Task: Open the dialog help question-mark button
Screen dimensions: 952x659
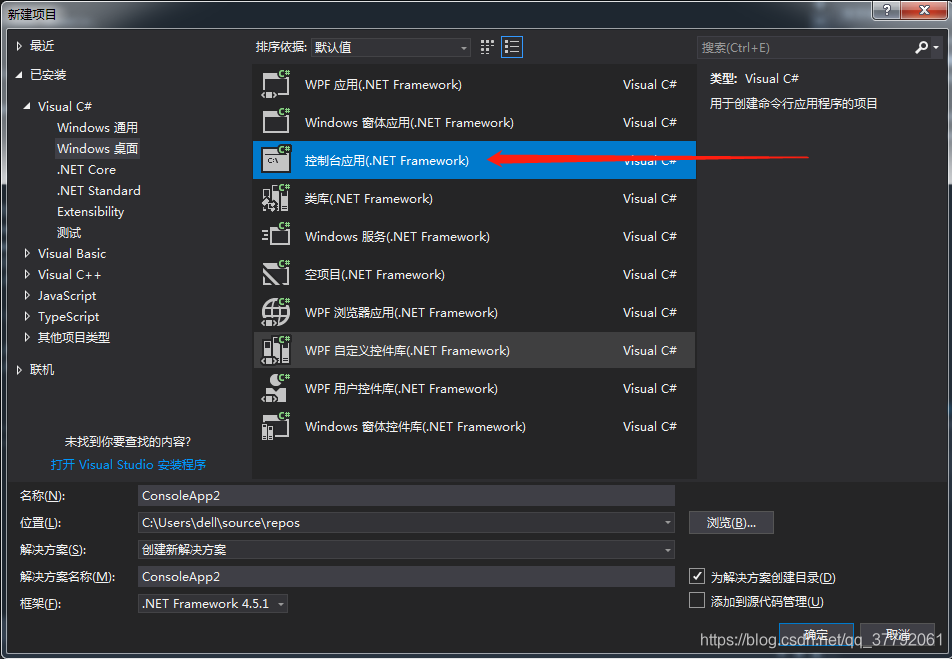Action: tap(887, 10)
